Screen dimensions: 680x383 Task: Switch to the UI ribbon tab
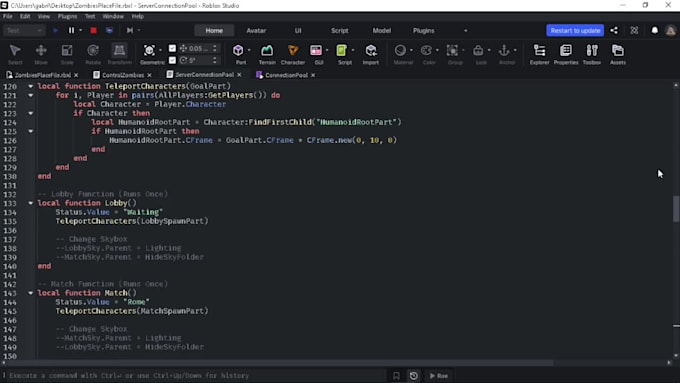click(x=298, y=31)
